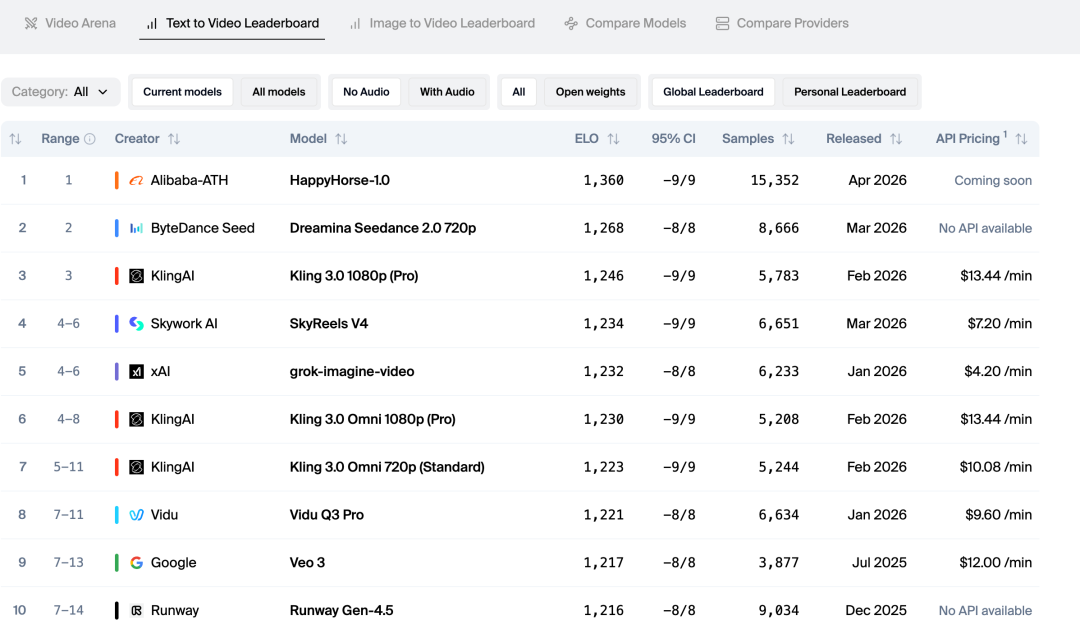Click the ByteDance Seed logo icon
Image resolution: width=1080 pixels, height=634 pixels.
(x=137, y=229)
